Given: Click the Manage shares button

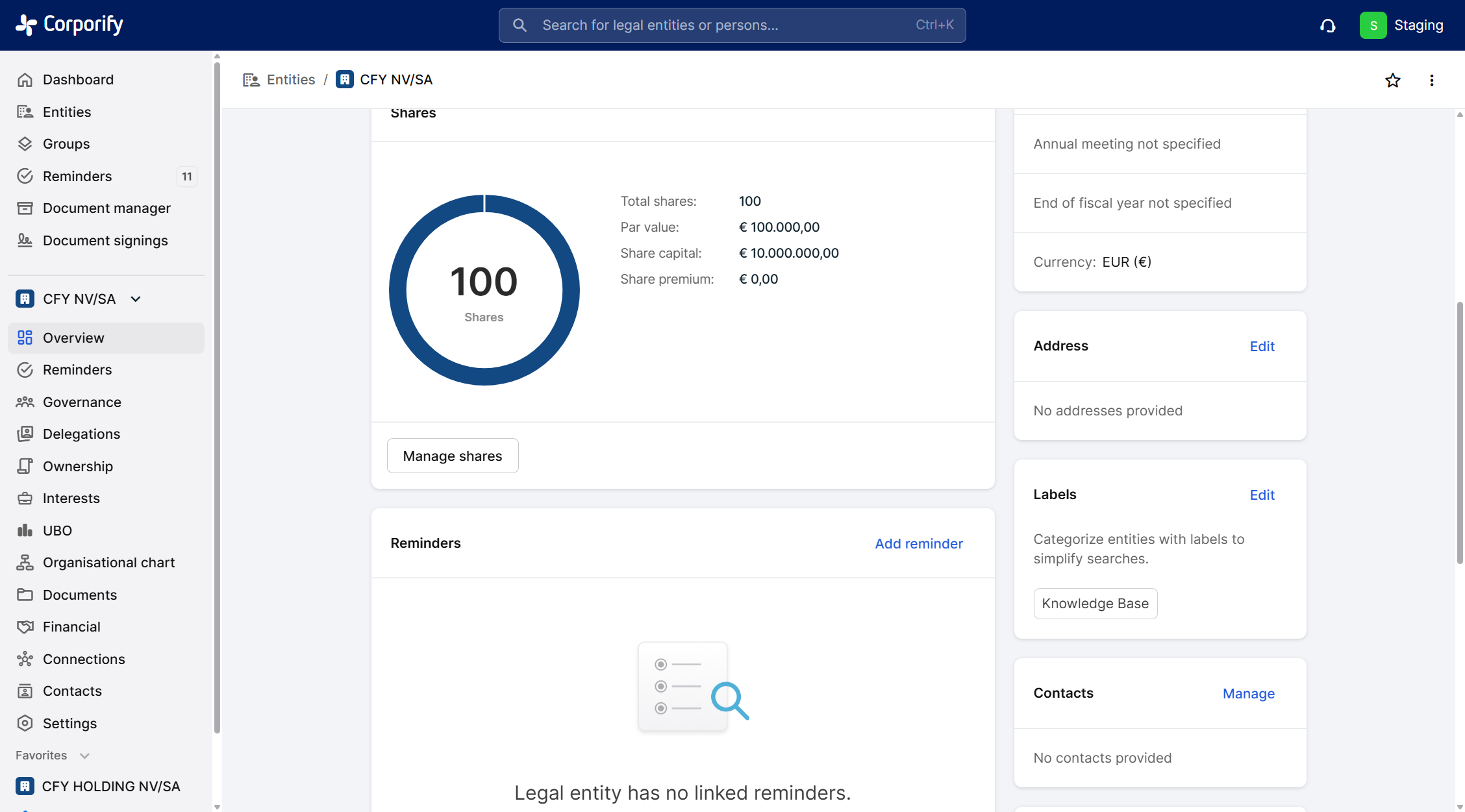Looking at the screenshot, I should click(452, 456).
